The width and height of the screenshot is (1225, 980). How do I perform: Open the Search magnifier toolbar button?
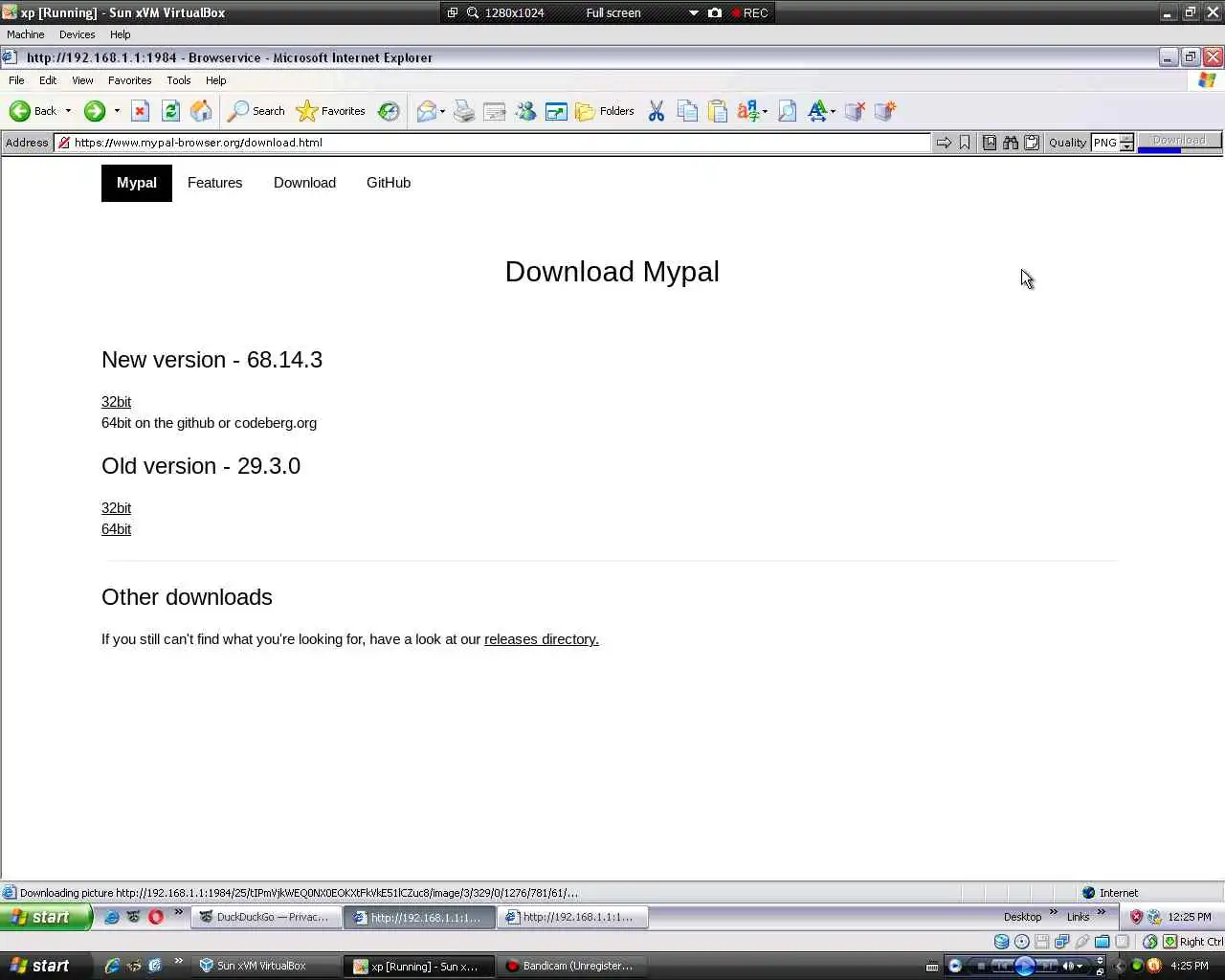(x=256, y=111)
